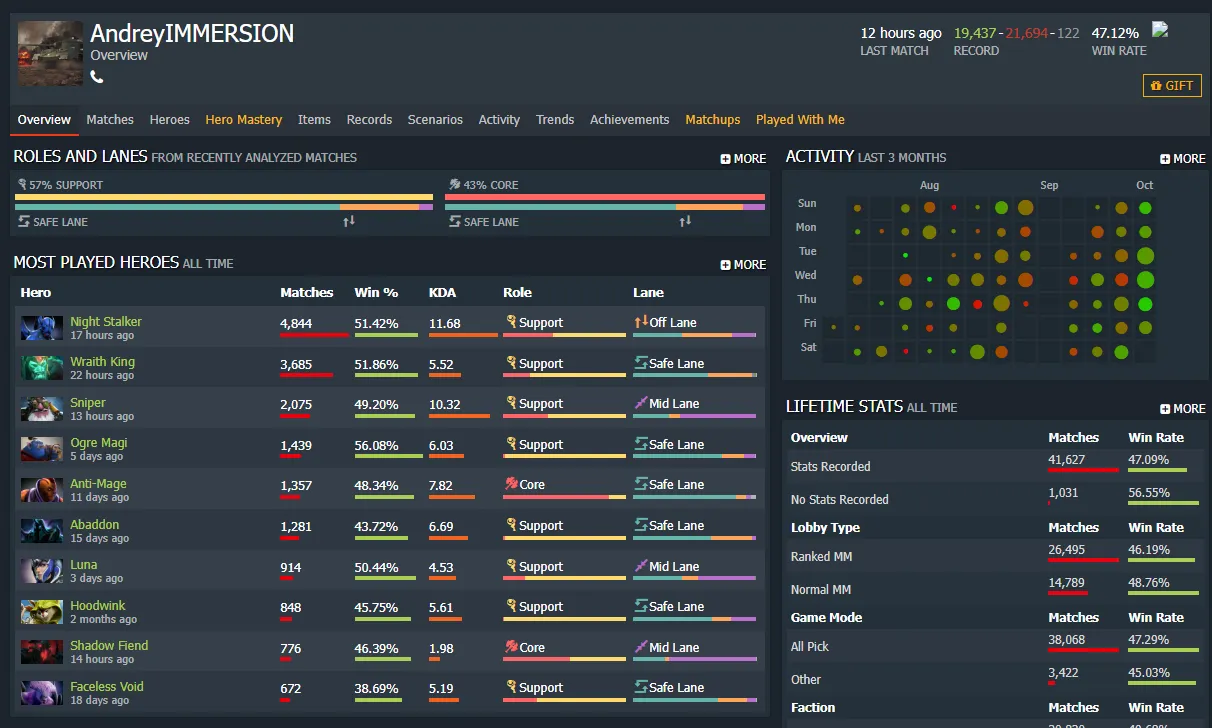Click the Abaddon hero portrait
This screenshot has width=1212, height=728.
pos(42,530)
